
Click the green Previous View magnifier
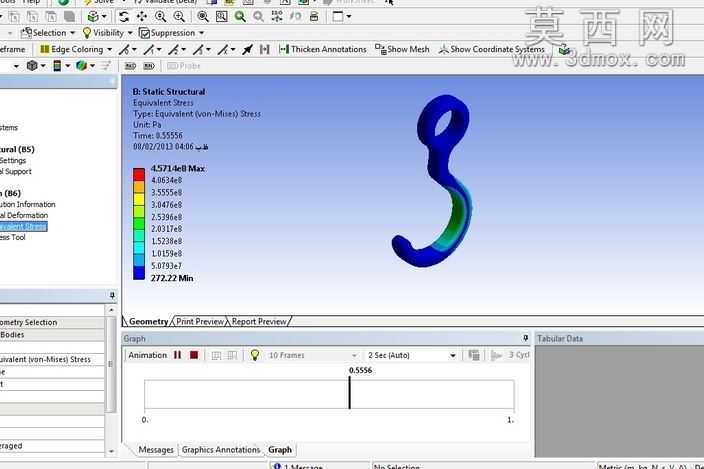pos(240,17)
